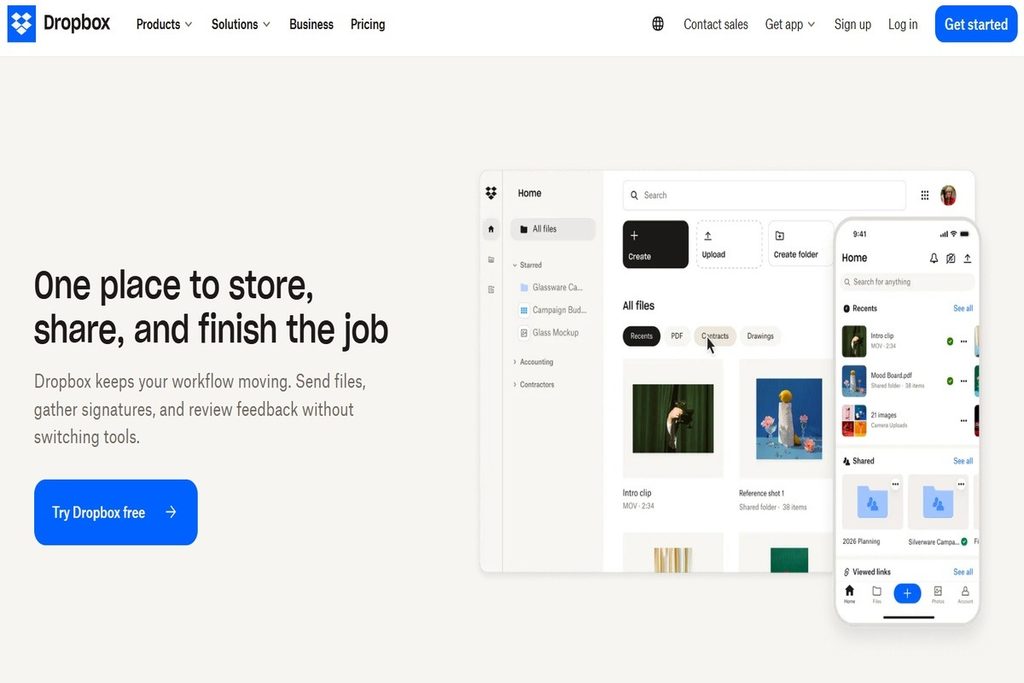Screen dimensions: 1024x683
Task: Open the Glass Mockup starred file
Action: click(549, 333)
